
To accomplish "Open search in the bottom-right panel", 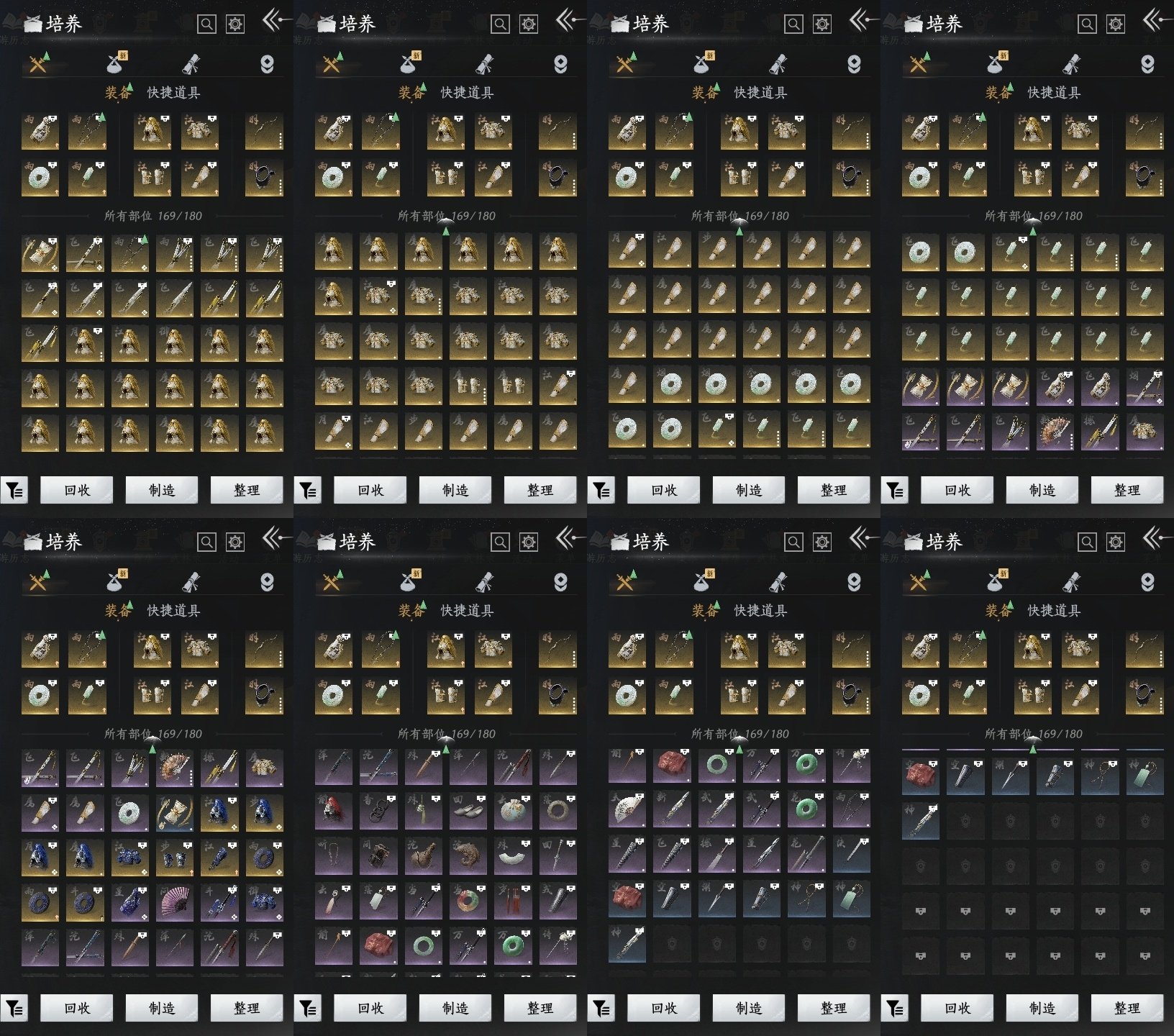I will coord(1087,542).
